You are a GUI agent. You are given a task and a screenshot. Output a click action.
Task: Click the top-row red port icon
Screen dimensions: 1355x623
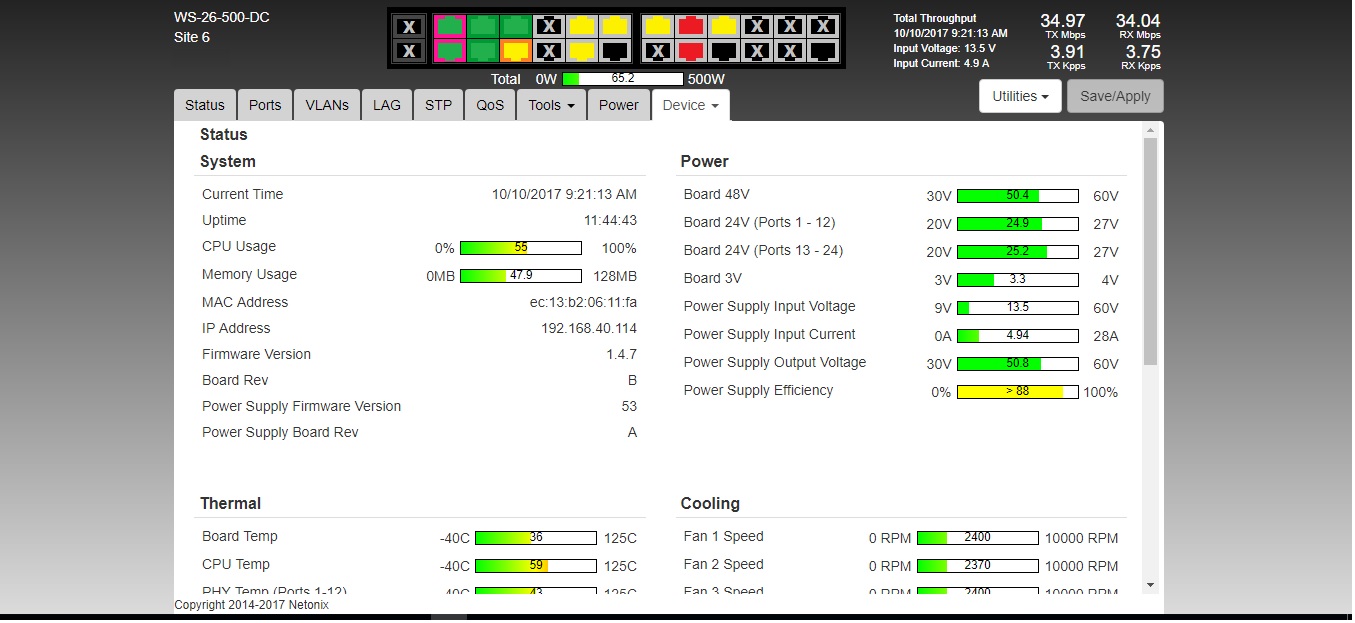coord(690,27)
